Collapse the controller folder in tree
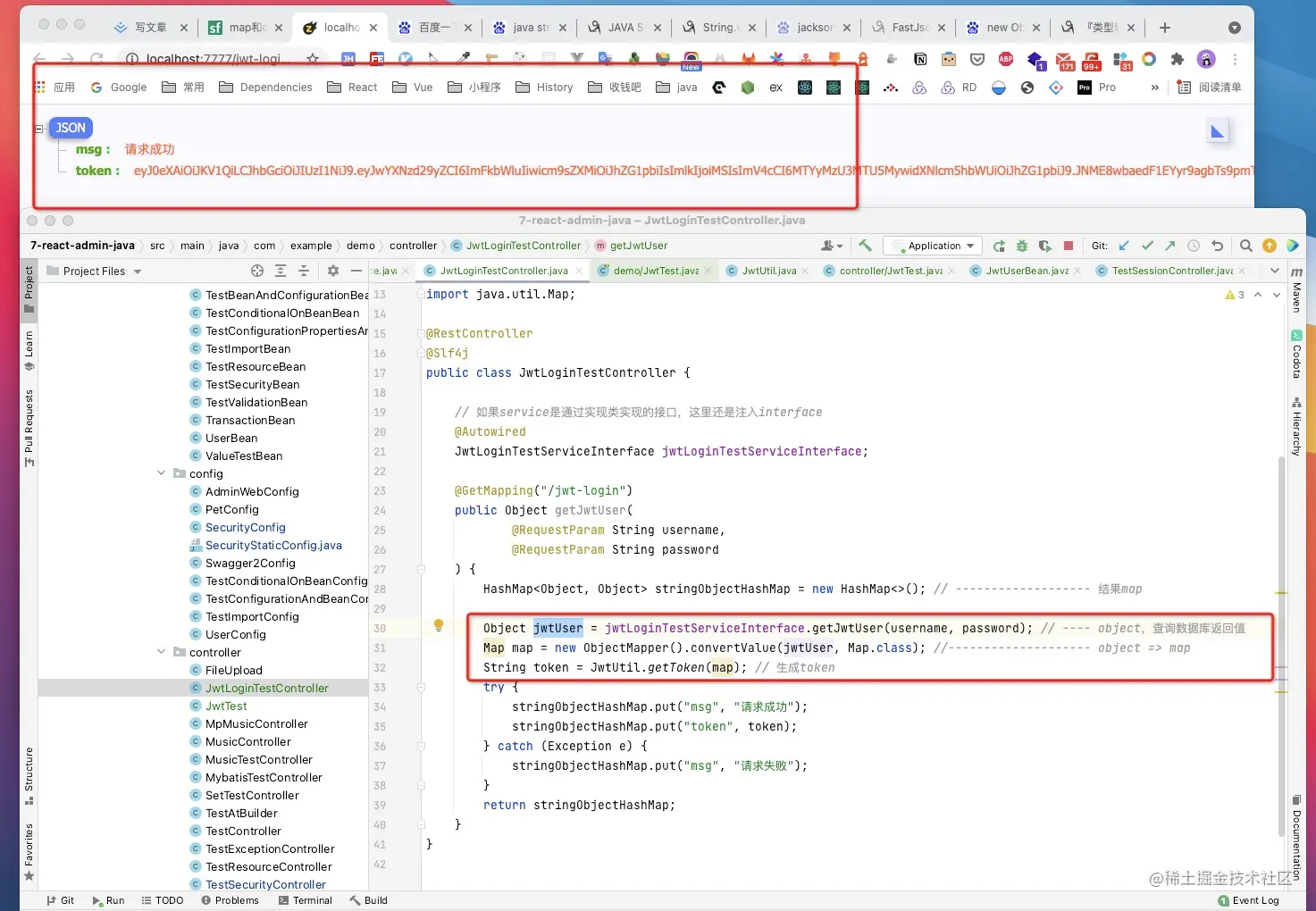This screenshot has width=1316, height=911. tap(162, 652)
